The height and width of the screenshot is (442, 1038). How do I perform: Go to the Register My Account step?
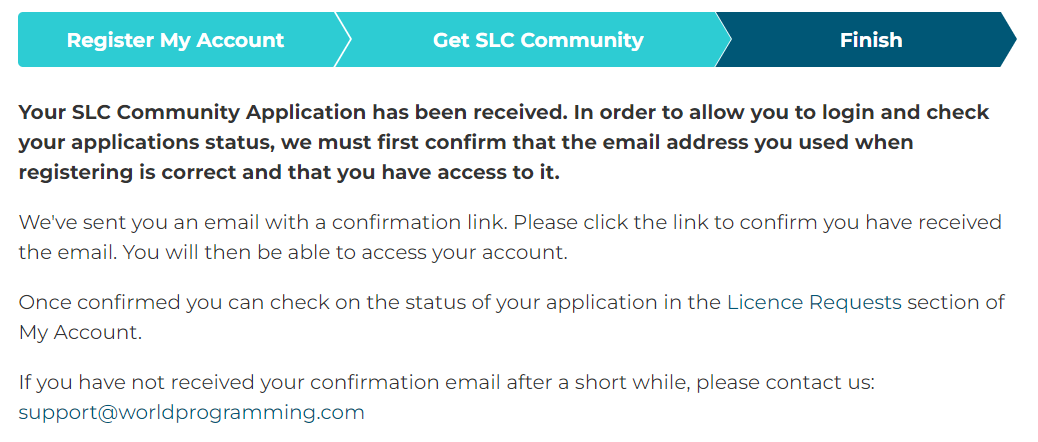coord(175,40)
